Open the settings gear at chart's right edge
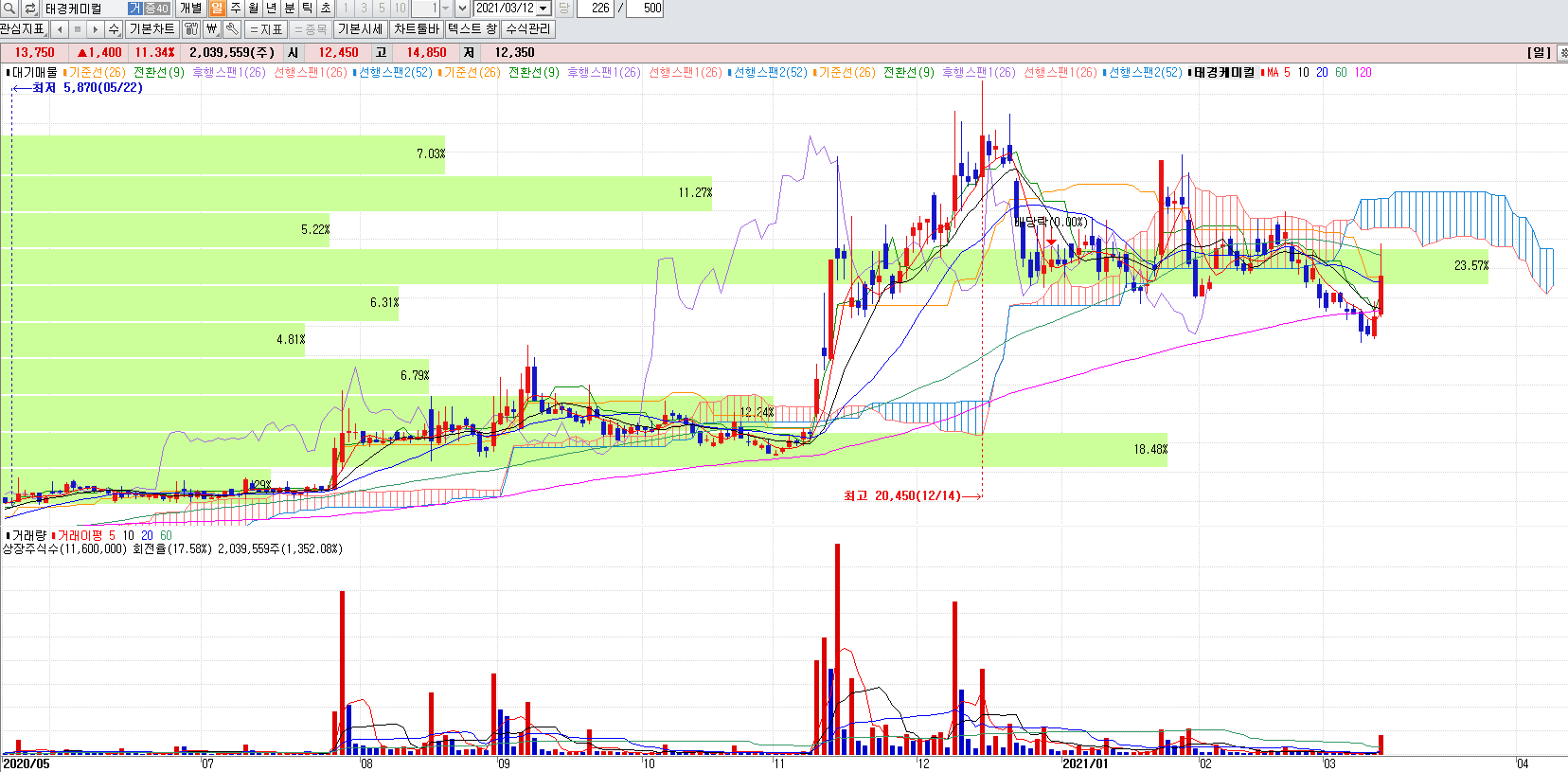Image resolution: width=1568 pixels, height=772 pixels. pyautogui.click(x=1562, y=52)
